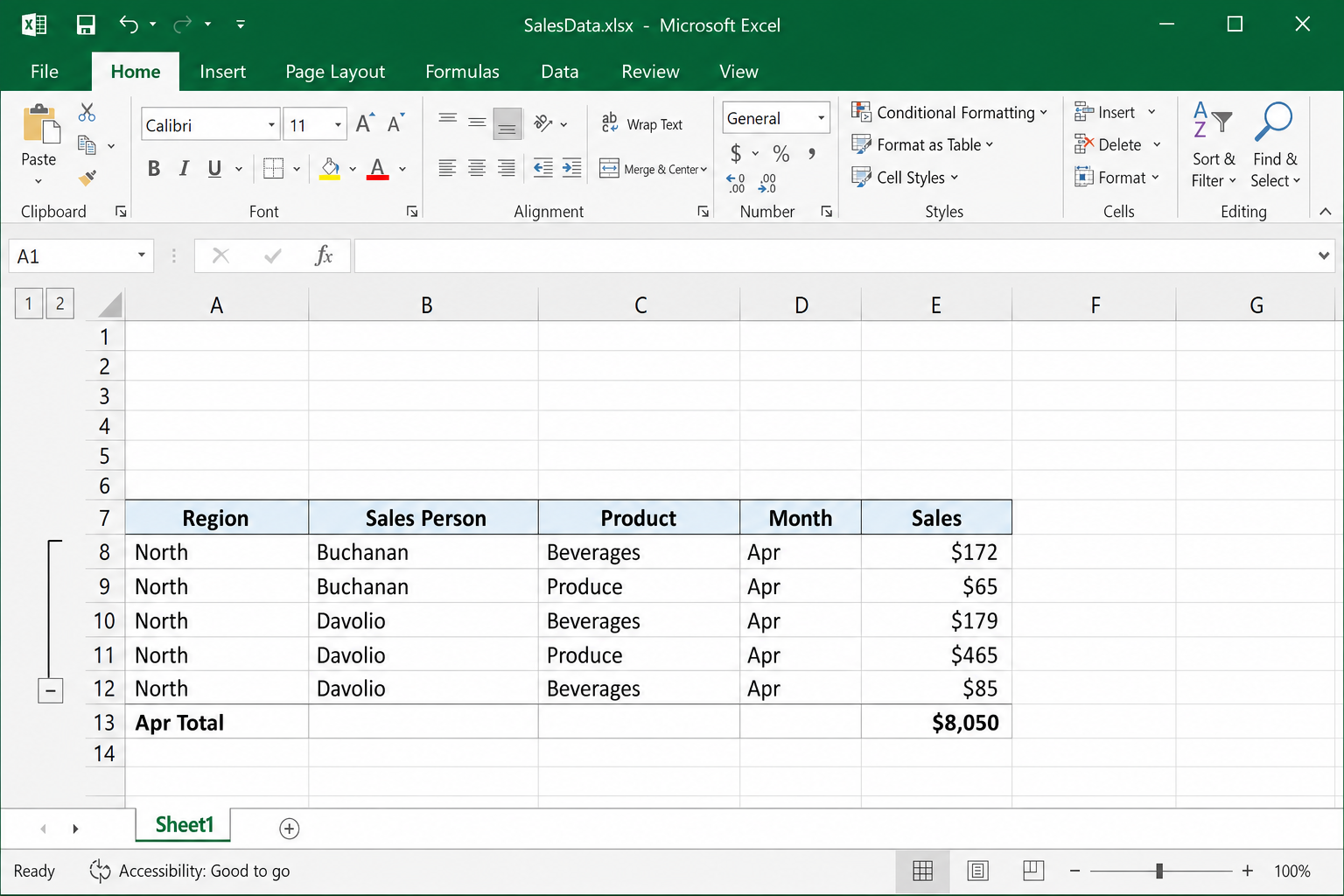This screenshot has width=1344, height=896.
Task: Open the File menu
Action: [45, 72]
